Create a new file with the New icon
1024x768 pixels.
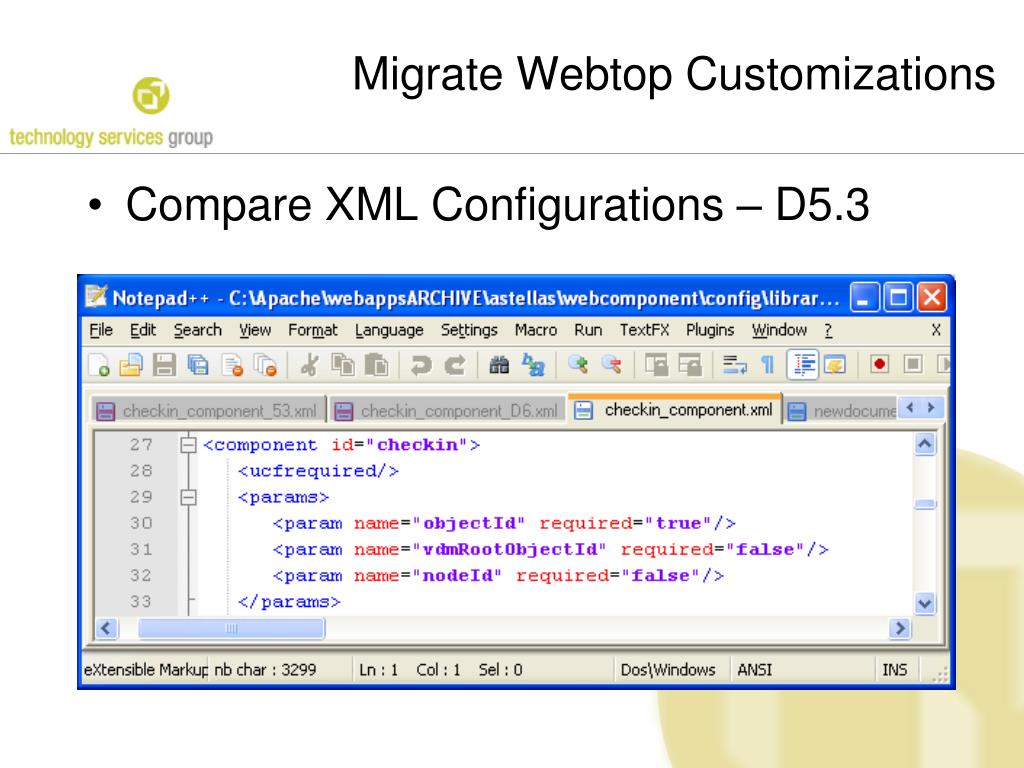(99, 364)
